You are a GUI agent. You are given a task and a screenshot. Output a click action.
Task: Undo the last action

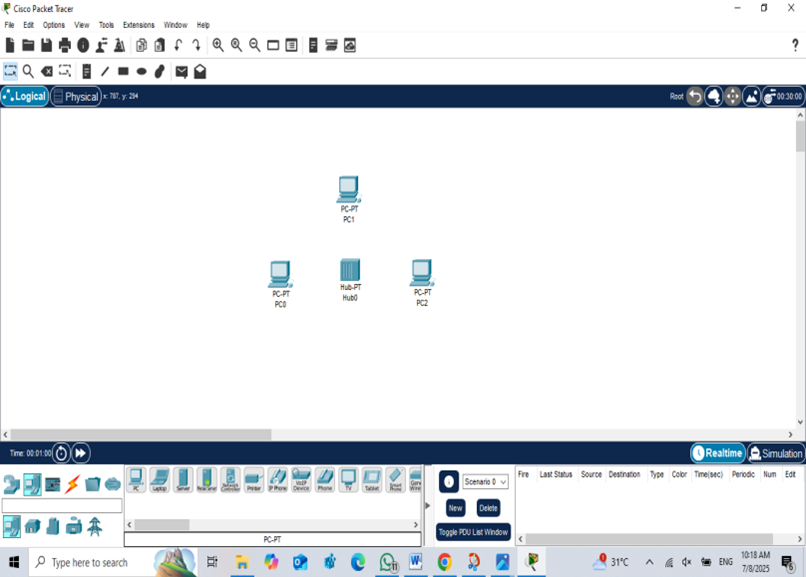(178, 45)
